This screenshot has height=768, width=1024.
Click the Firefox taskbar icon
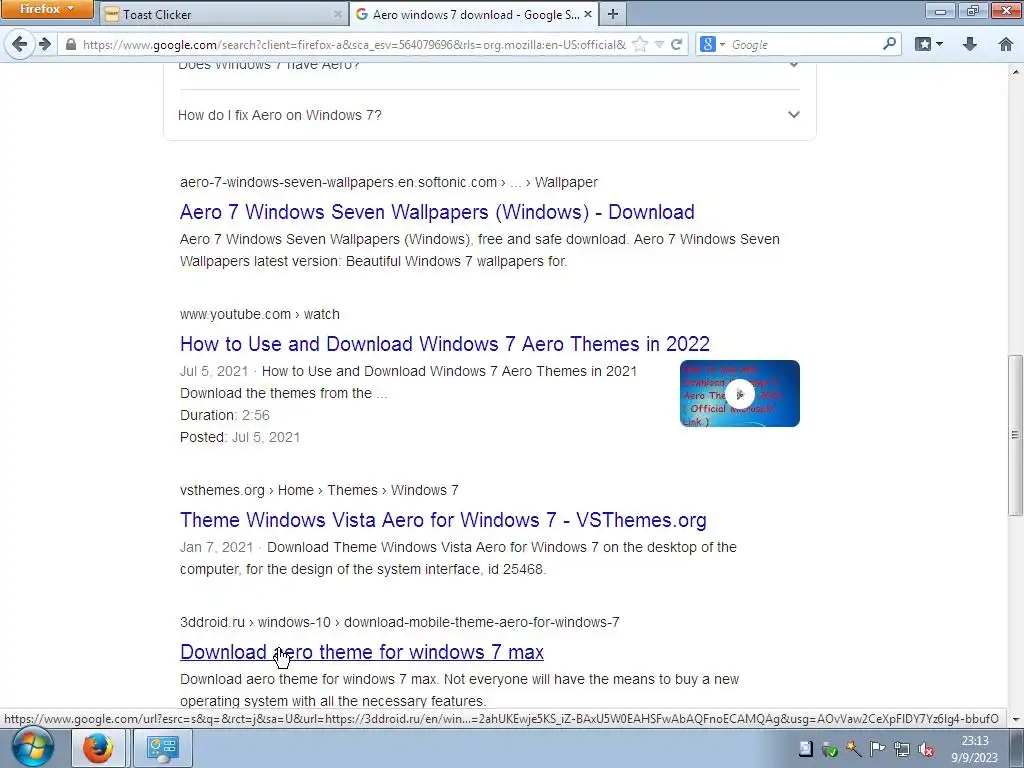pos(97,748)
